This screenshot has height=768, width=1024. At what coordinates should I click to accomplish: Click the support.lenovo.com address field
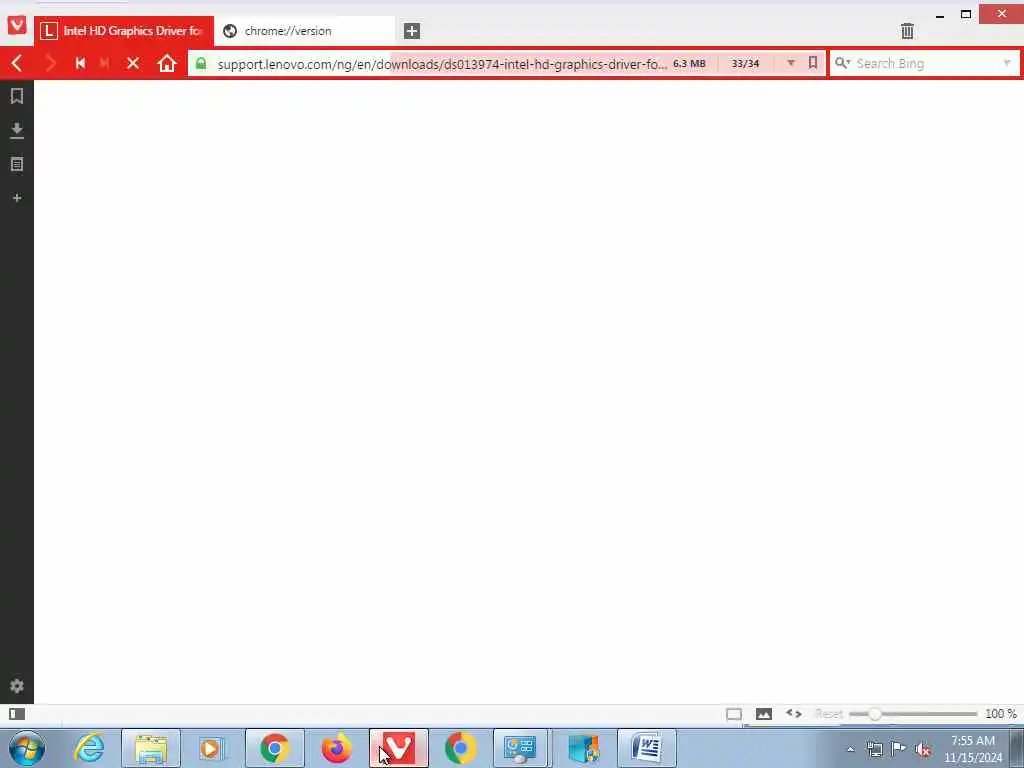pos(441,64)
